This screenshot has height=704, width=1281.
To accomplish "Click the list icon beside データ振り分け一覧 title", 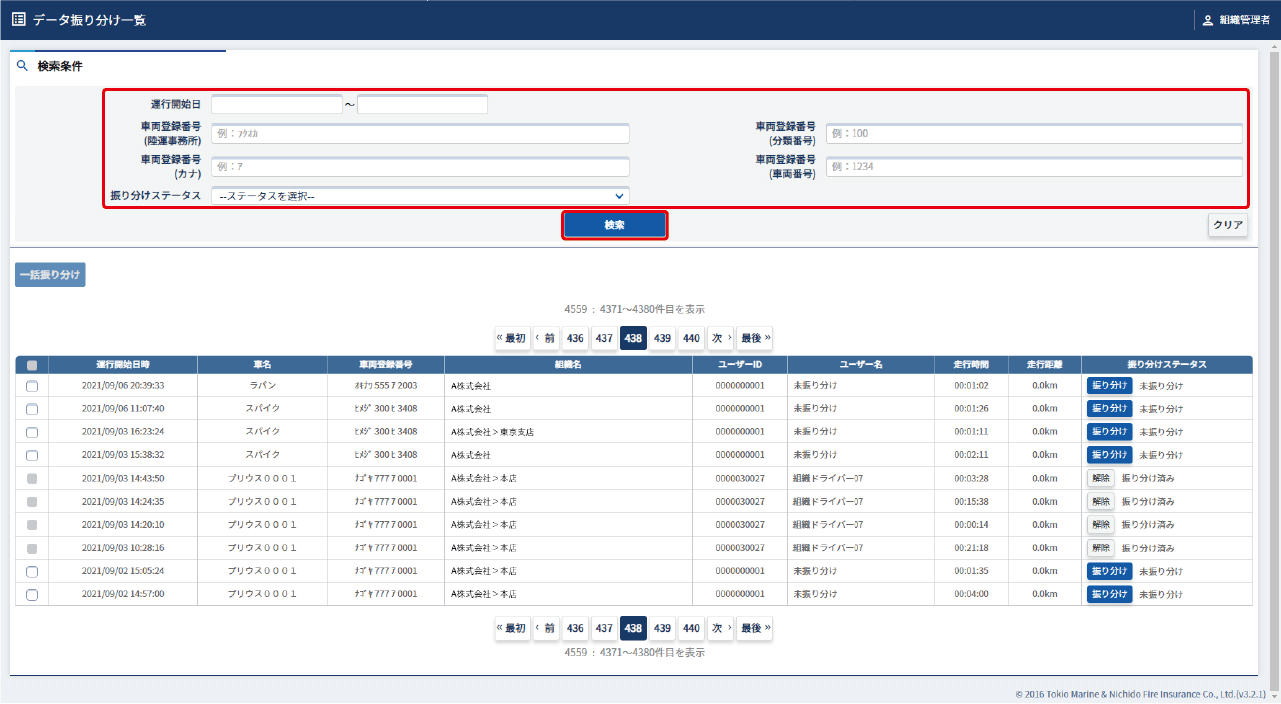I will point(19,19).
